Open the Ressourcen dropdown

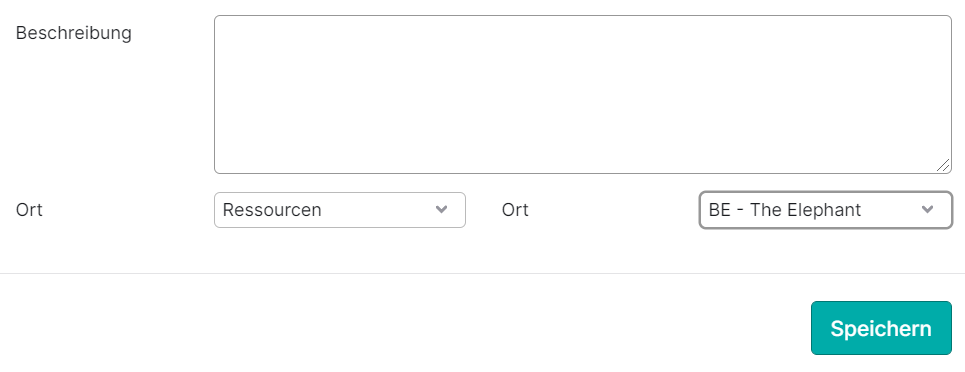(340, 210)
